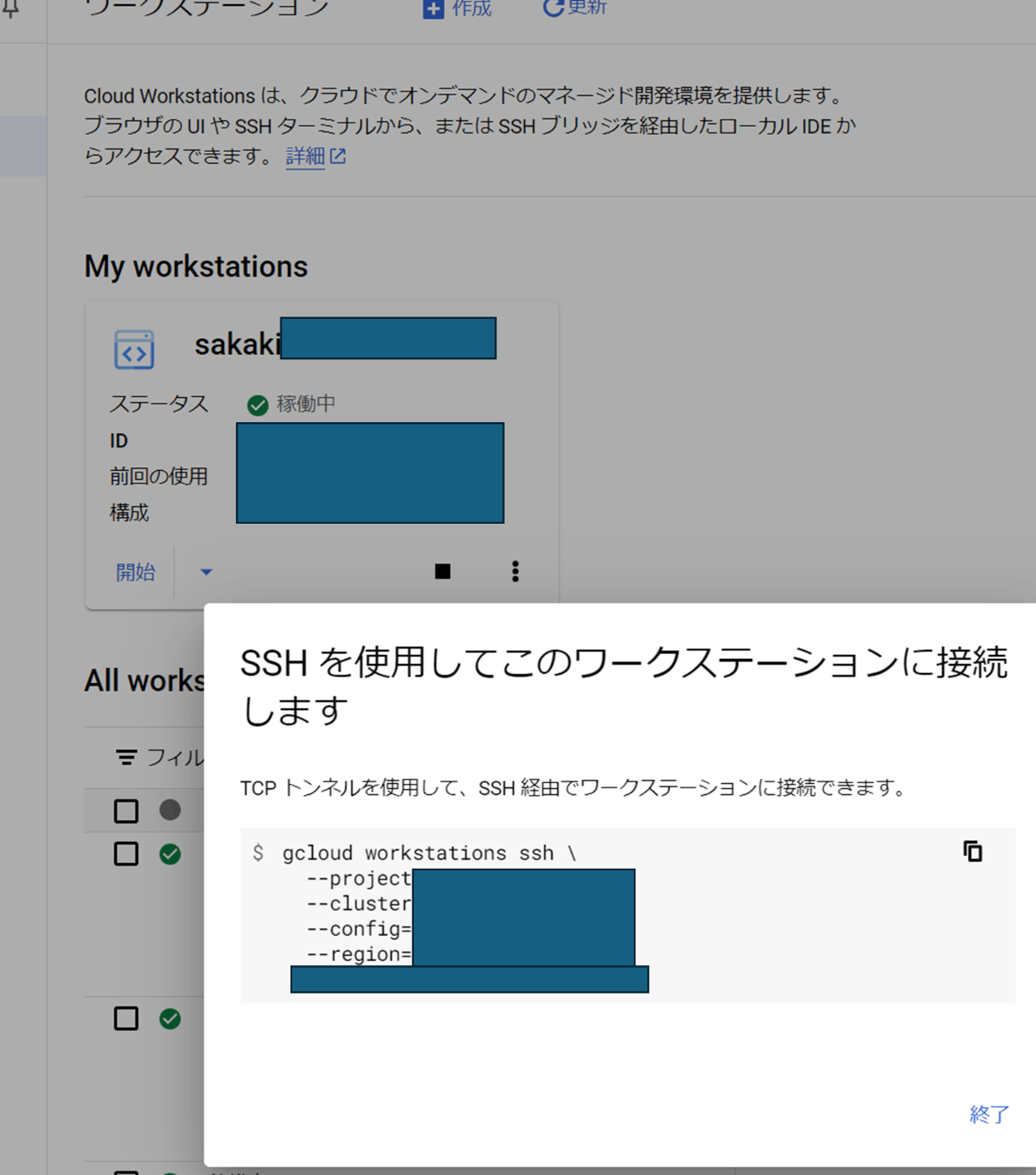Click the --project line in the command
1036x1175 pixels.
click(359, 879)
